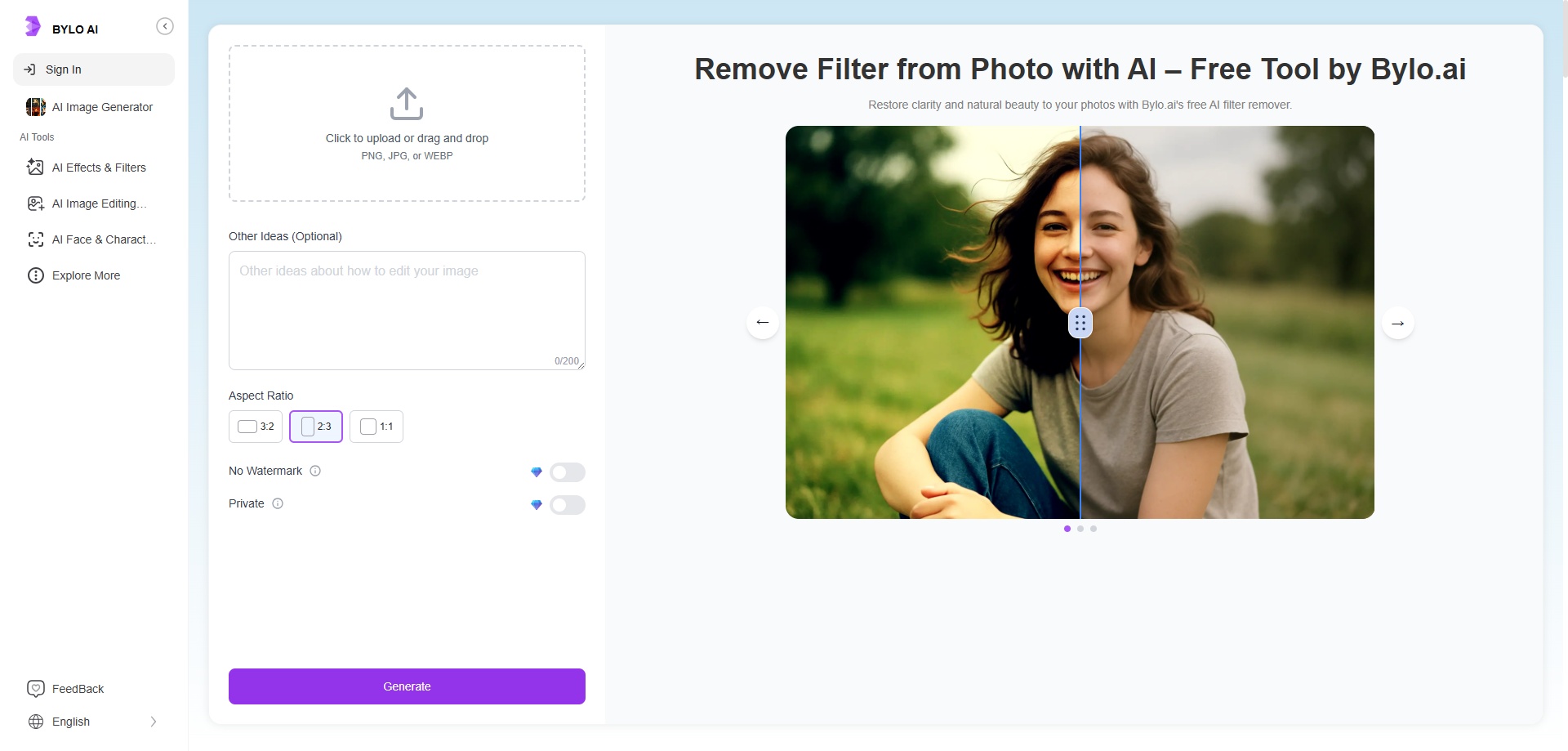Go to previous example with left arrow
This screenshot has height=751, width=1568.
point(763,323)
